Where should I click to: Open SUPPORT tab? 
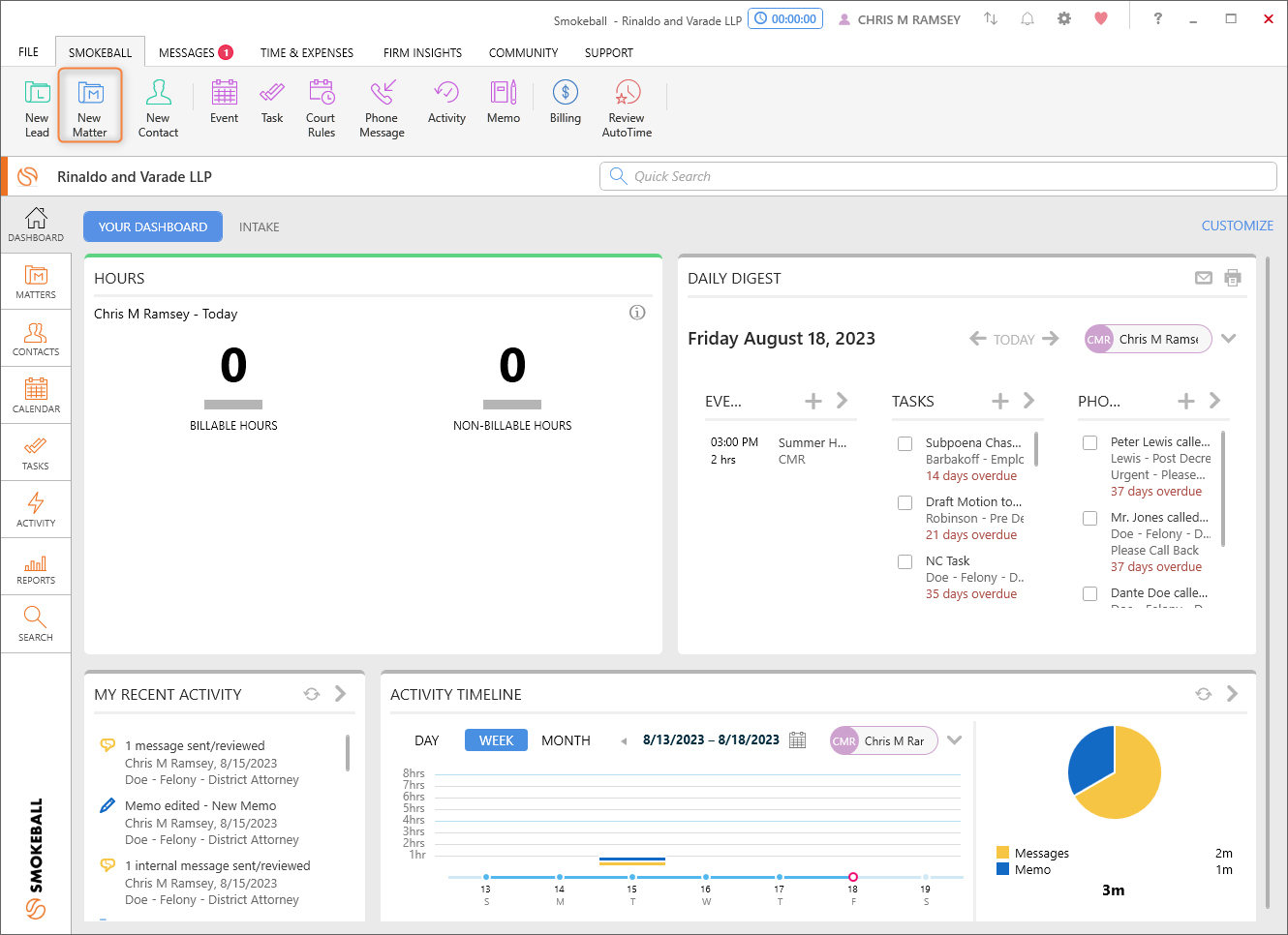[609, 52]
